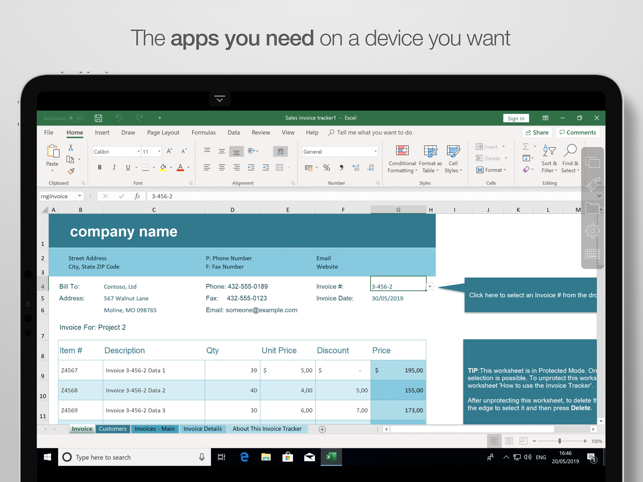Open the Data ribbon tab
Viewport: 643px width, 482px height.
234,132
